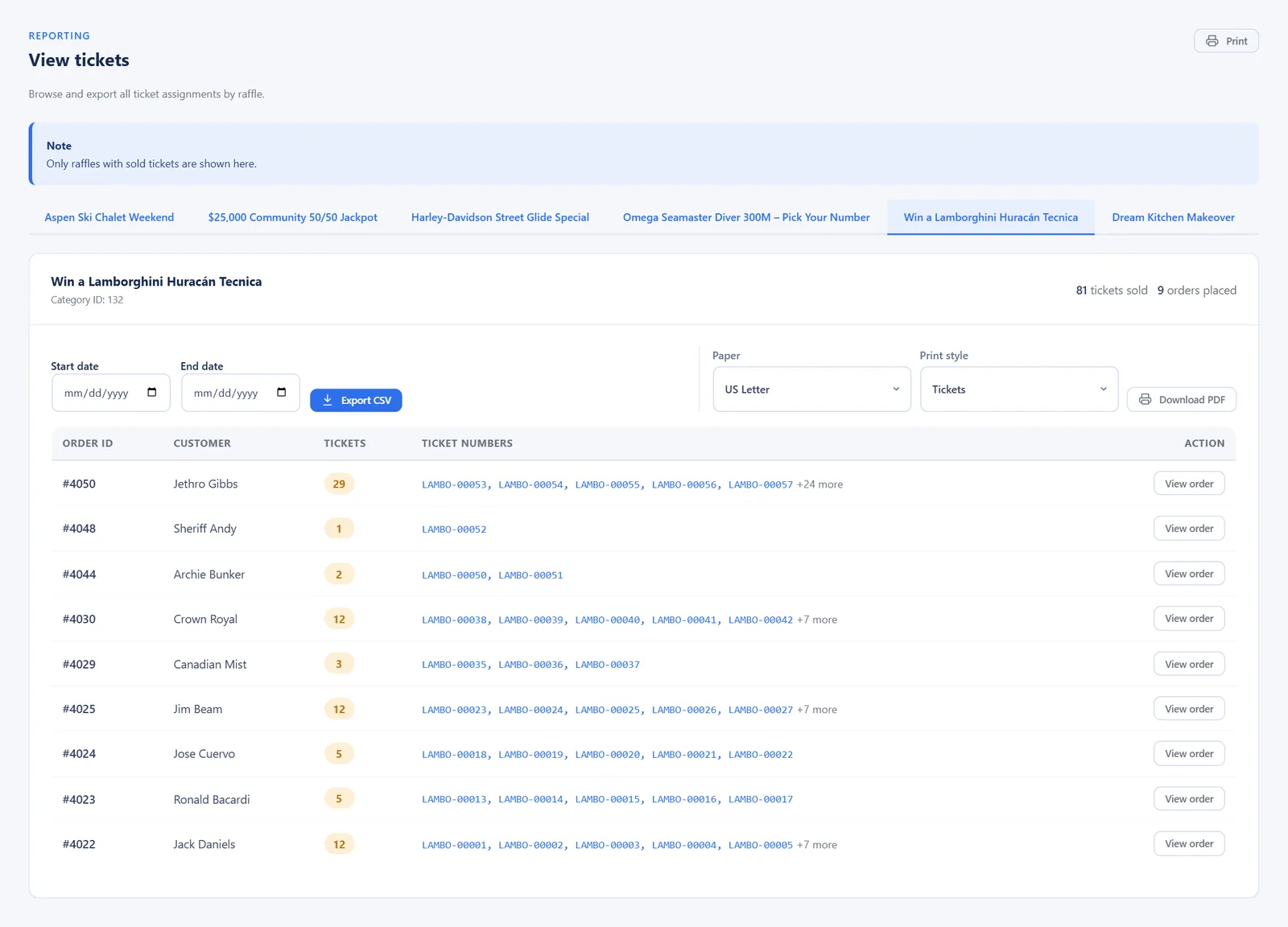View order for Jethro Gibbs
Viewport: 1288px width, 927px height.
(x=1189, y=484)
